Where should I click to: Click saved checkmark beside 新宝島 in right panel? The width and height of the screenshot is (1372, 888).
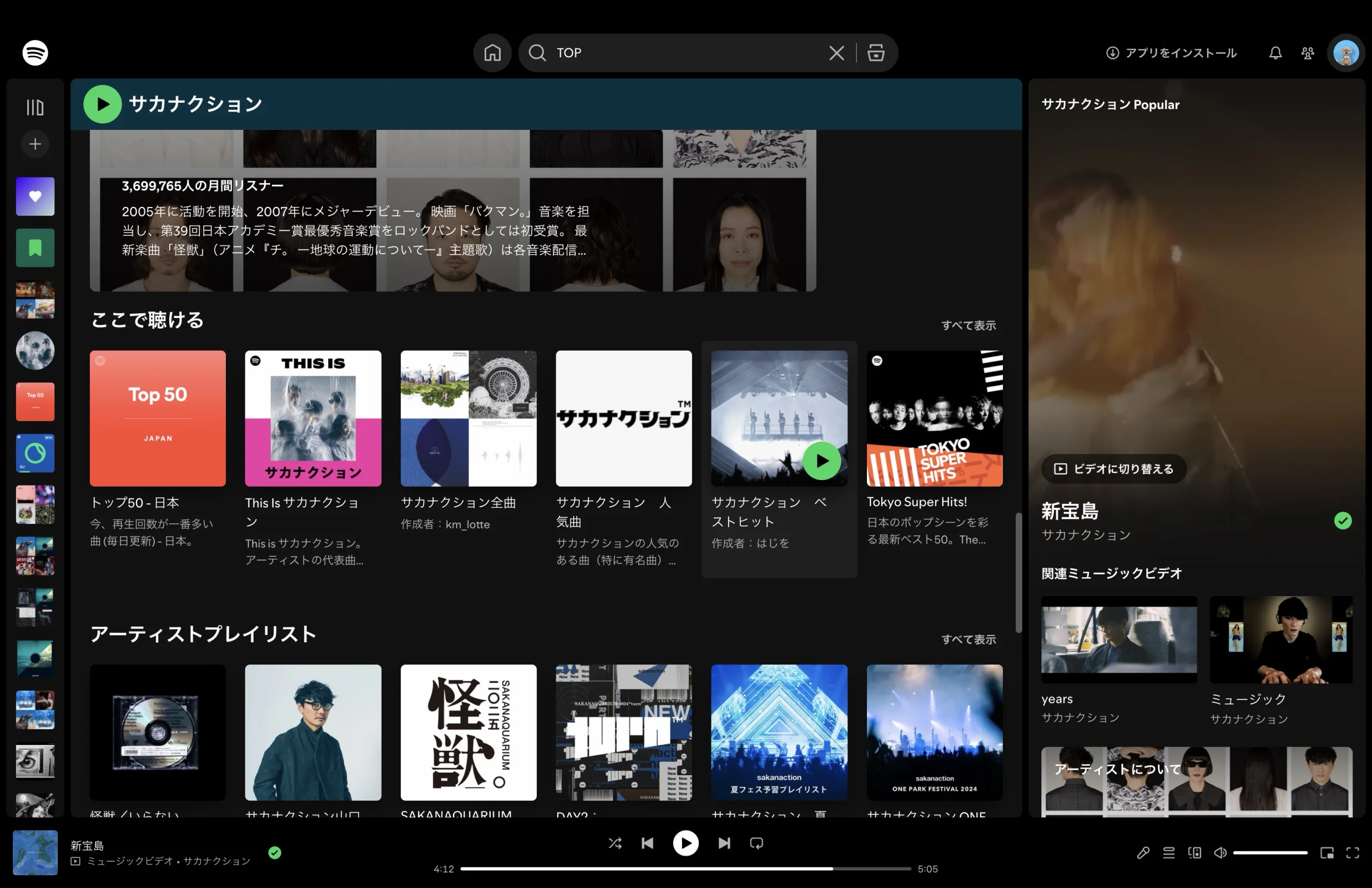pos(1343,521)
